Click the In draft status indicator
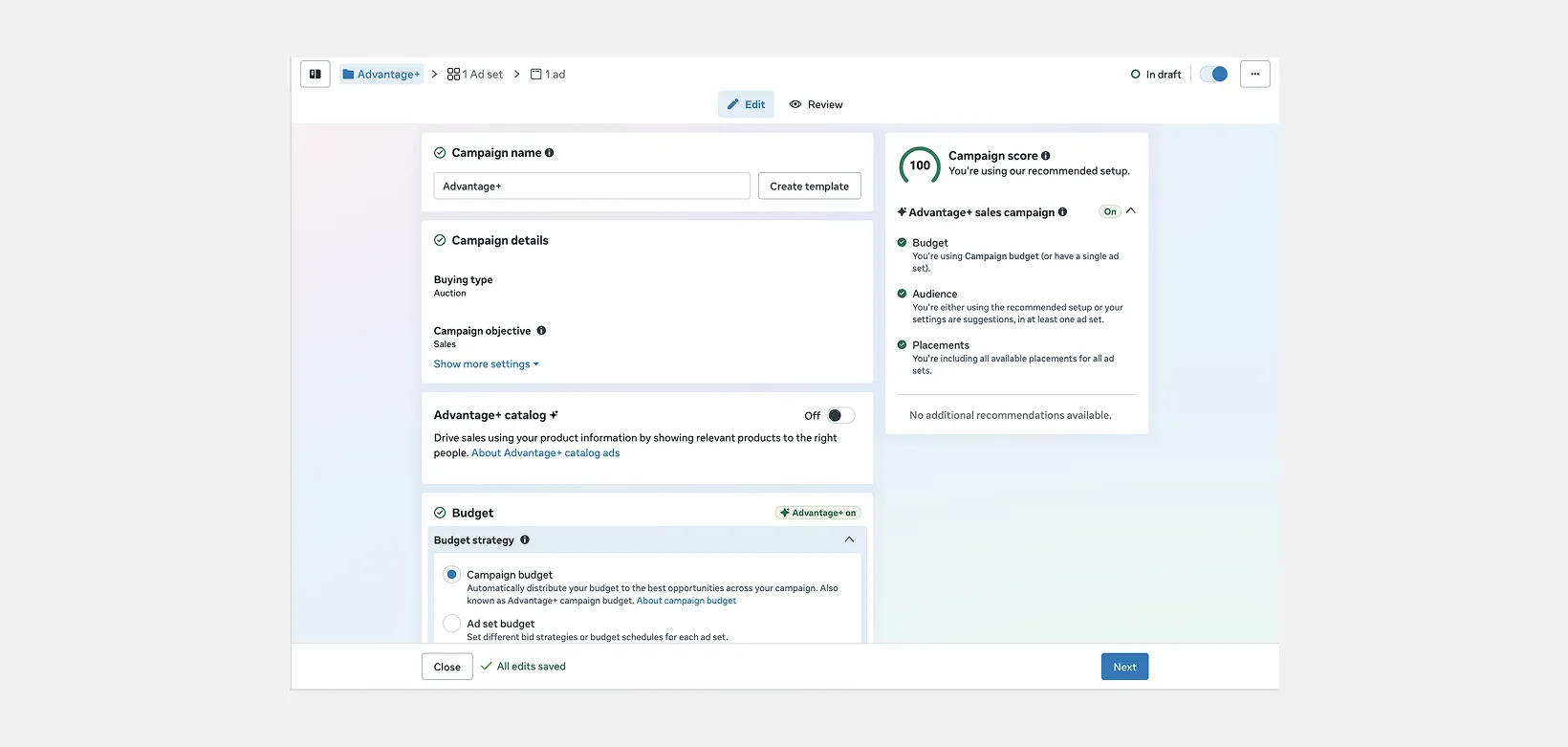The image size is (1568, 747). click(x=1156, y=74)
